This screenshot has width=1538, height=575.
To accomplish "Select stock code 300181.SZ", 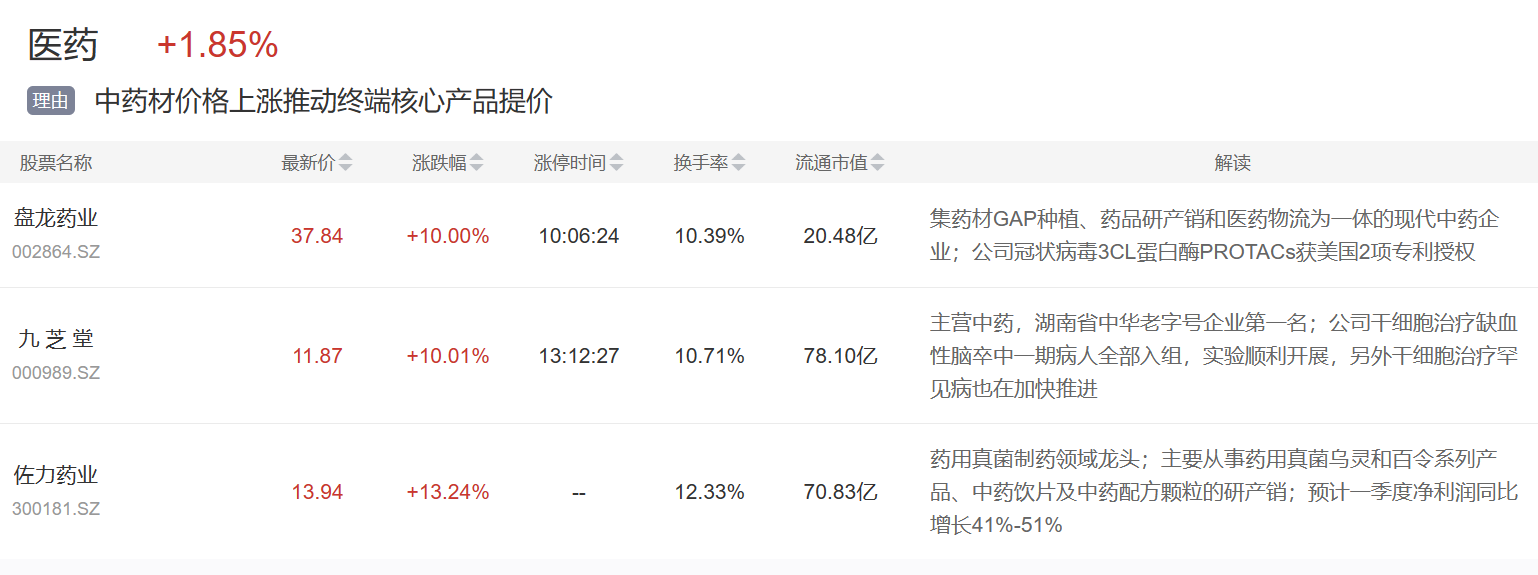I will point(56,509).
